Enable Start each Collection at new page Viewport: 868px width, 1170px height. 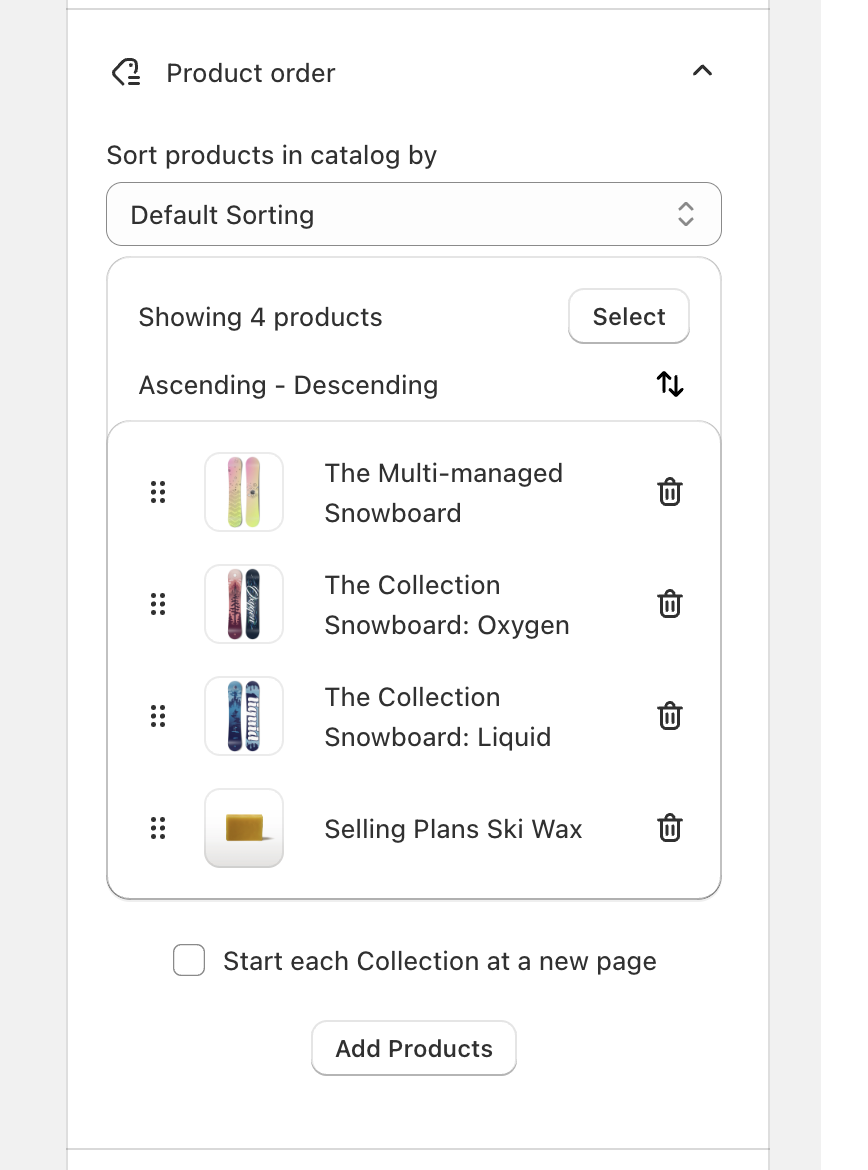click(189, 961)
